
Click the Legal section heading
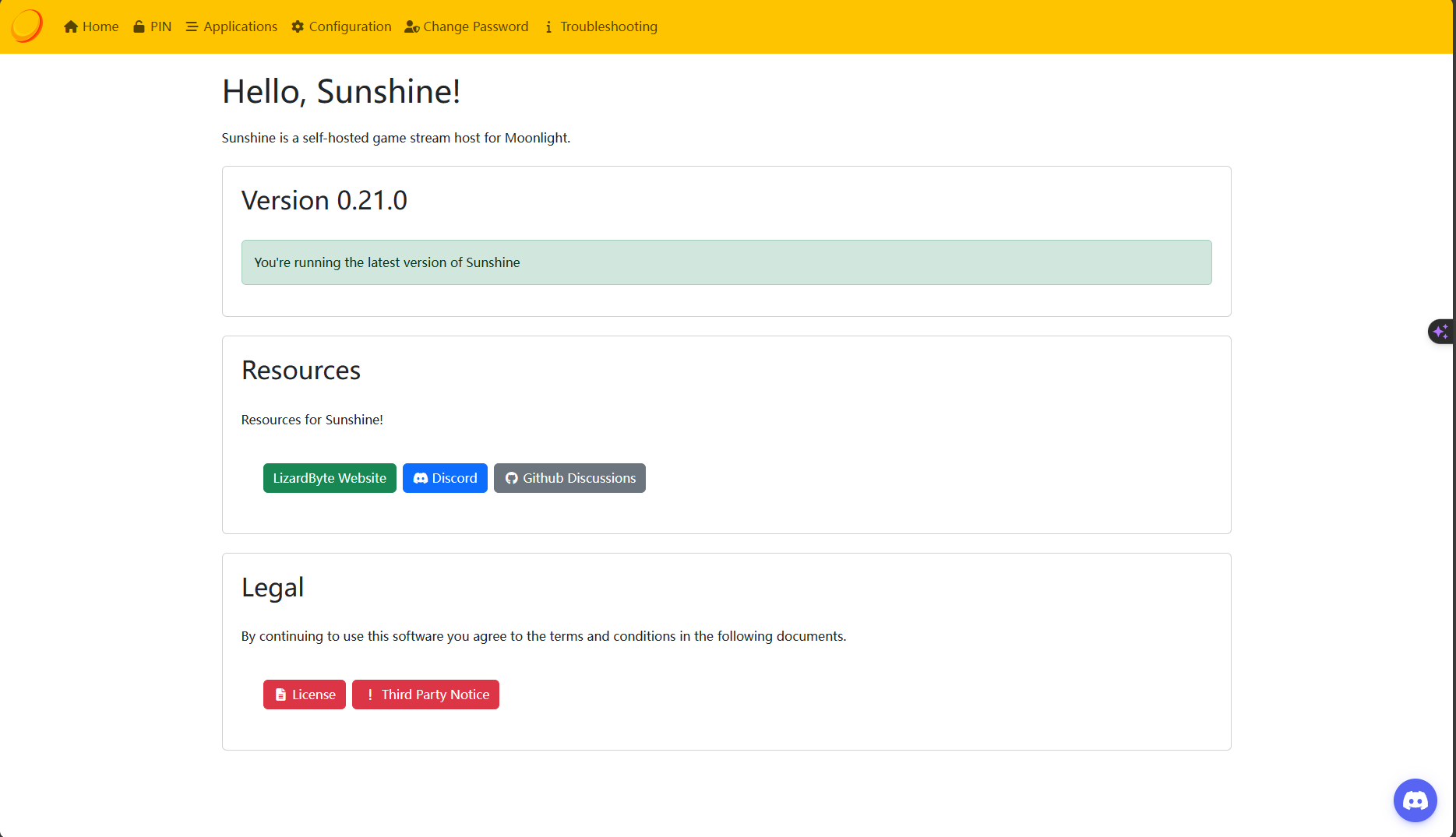click(x=273, y=587)
